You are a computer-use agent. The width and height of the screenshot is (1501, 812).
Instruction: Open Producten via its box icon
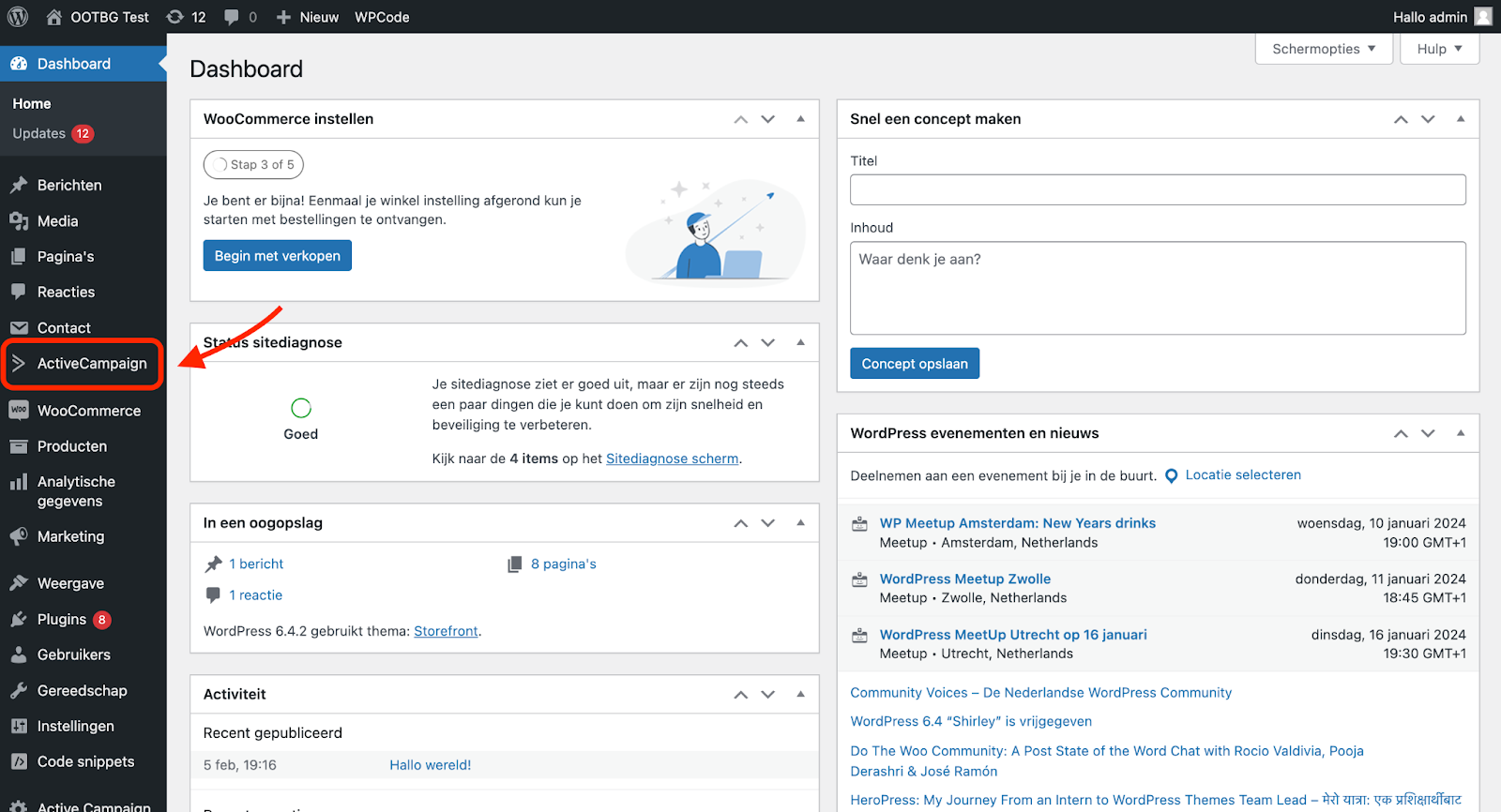click(x=19, y=445)
